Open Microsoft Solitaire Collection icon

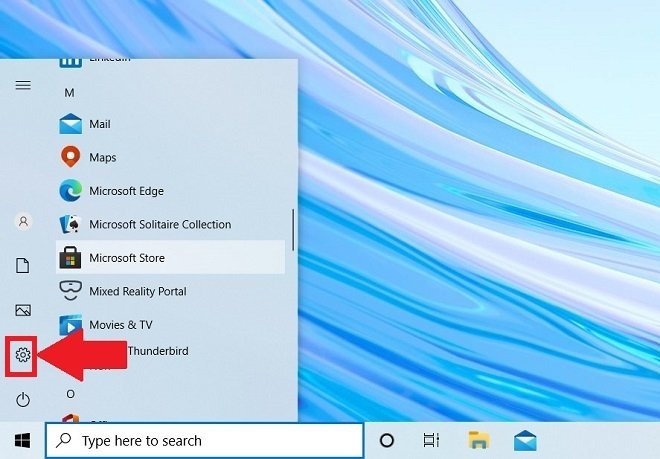[x=70, y=224]
